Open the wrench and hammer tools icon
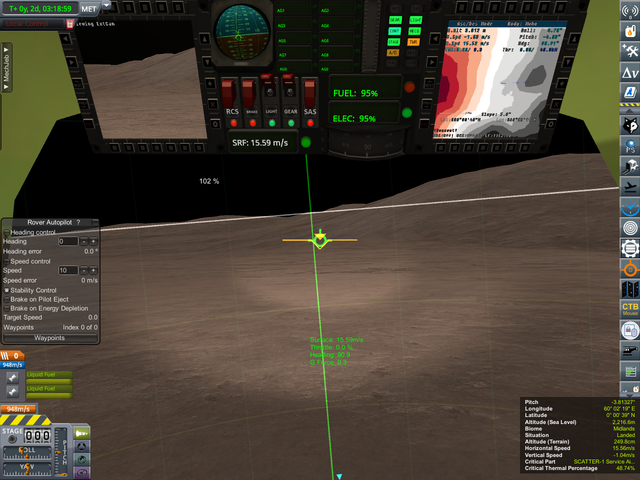 630,51
